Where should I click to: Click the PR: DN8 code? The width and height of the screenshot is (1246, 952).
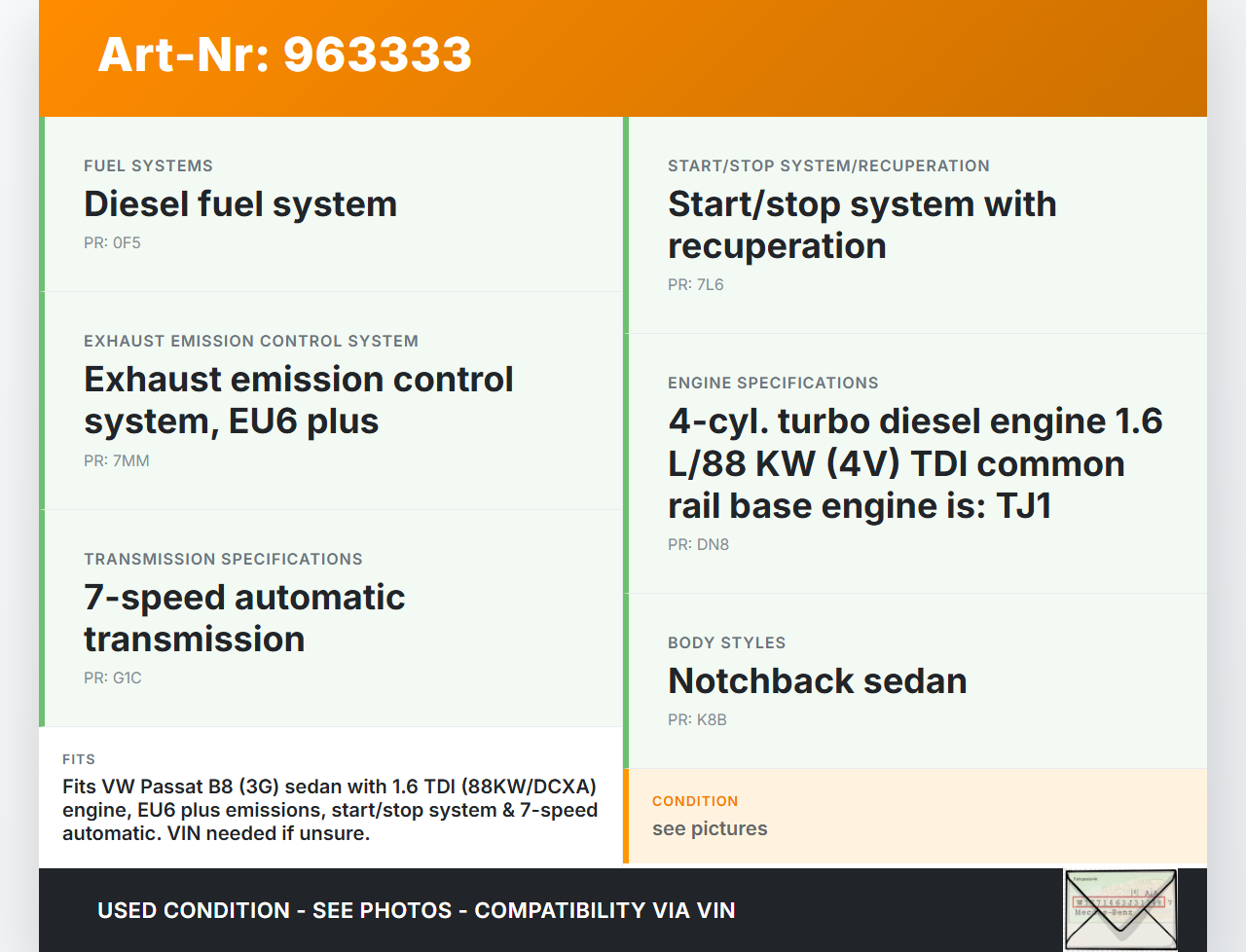[x=698, y=545]
